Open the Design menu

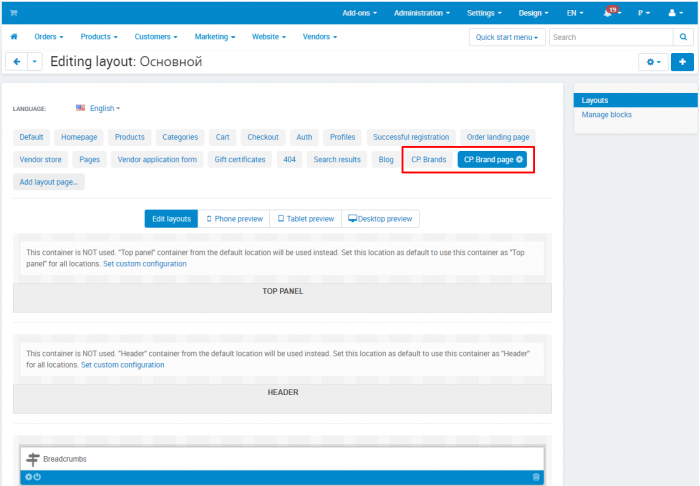(533, 13)
